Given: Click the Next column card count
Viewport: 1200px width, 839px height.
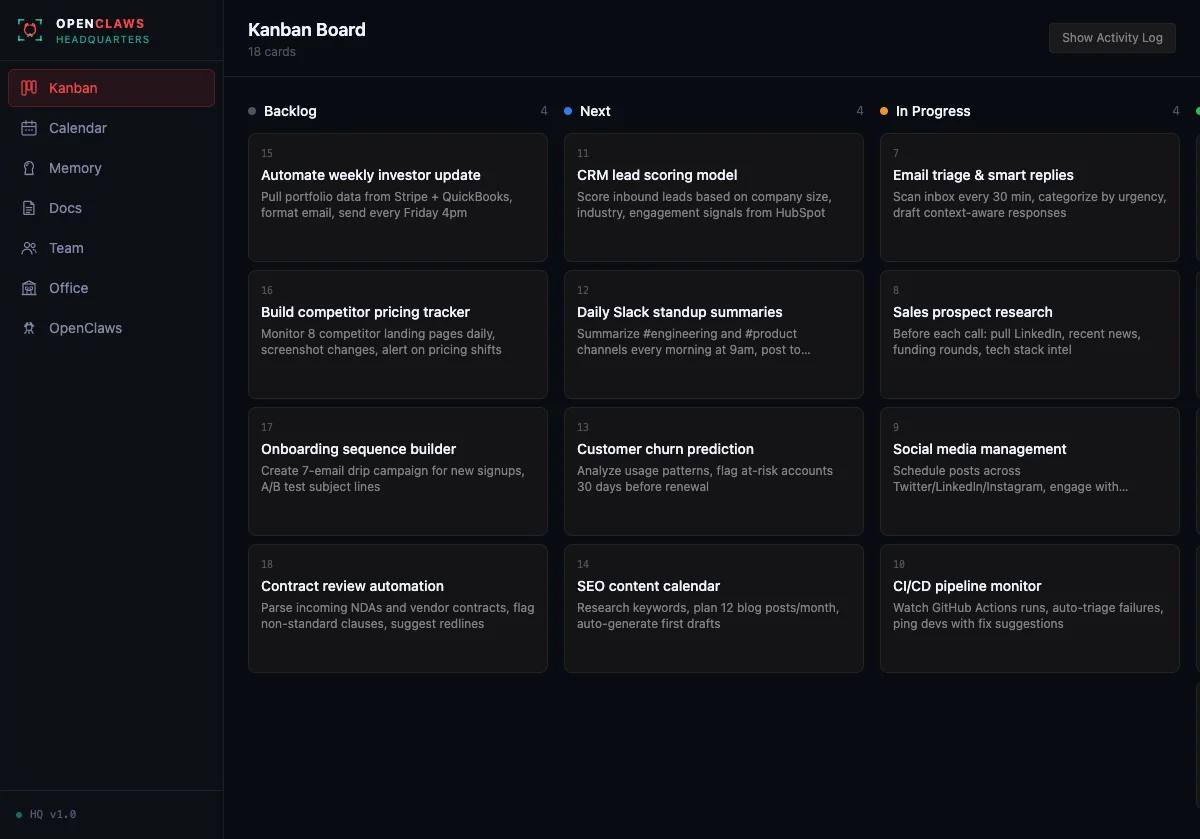Looking at the screenshot, I should point(860,111).
